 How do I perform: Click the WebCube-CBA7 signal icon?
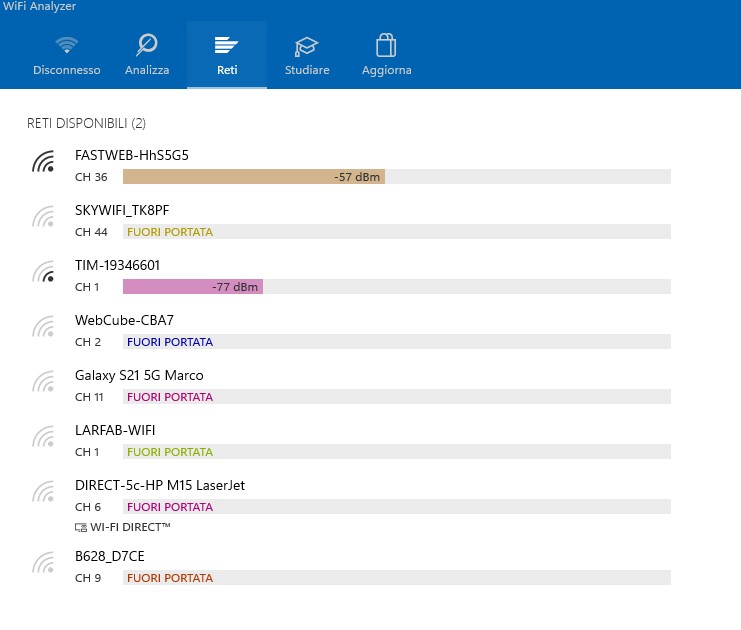[x=43, y=327]
